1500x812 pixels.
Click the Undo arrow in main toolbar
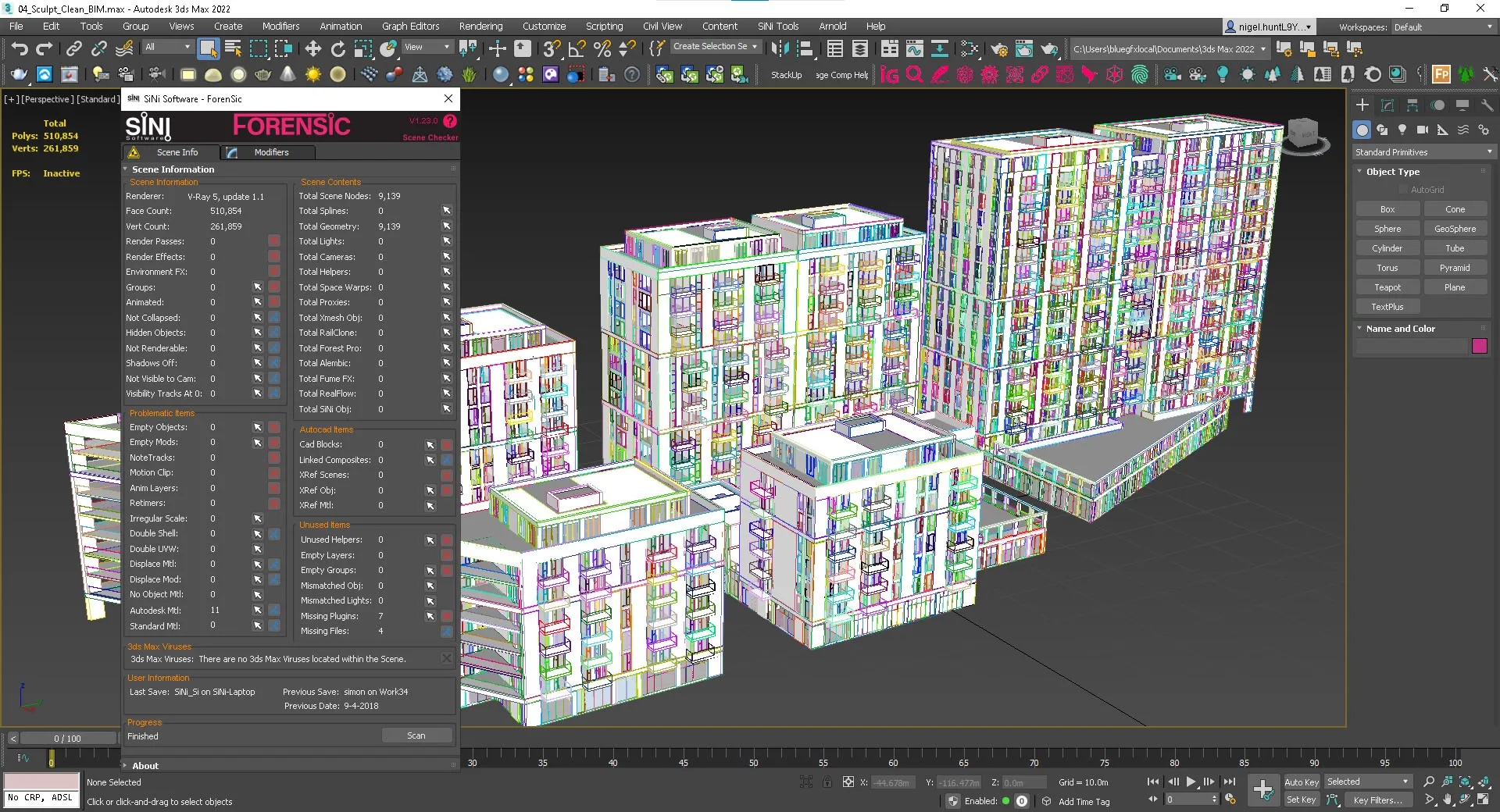pos(19,49)
